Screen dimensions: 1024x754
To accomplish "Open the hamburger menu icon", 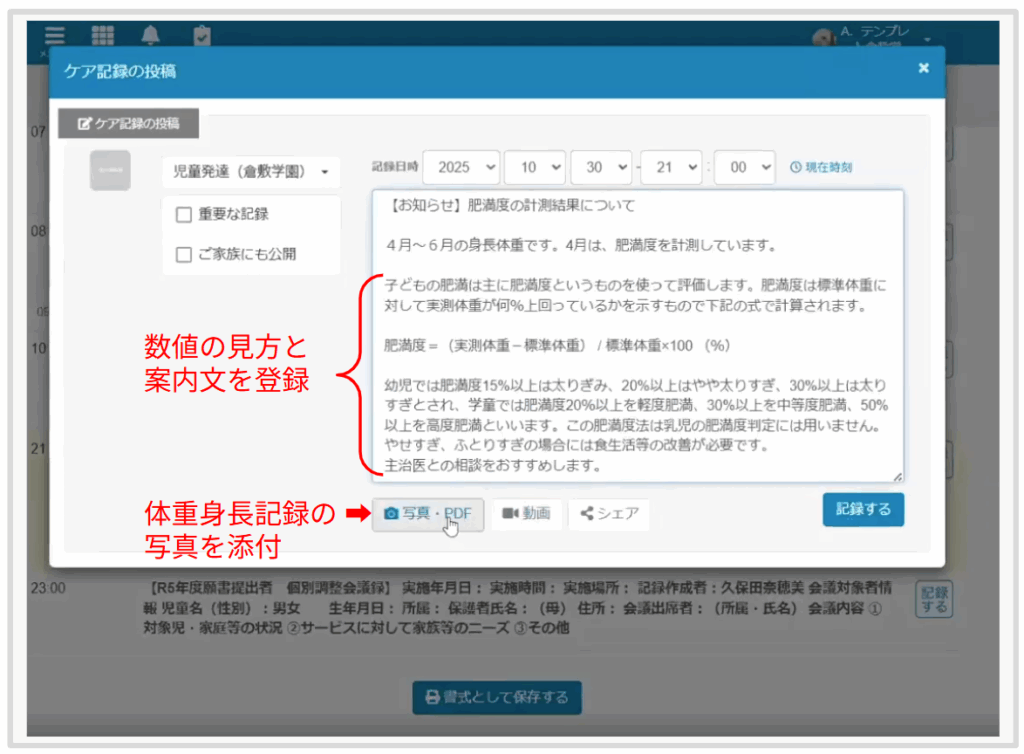I will (x=54, y=35).
